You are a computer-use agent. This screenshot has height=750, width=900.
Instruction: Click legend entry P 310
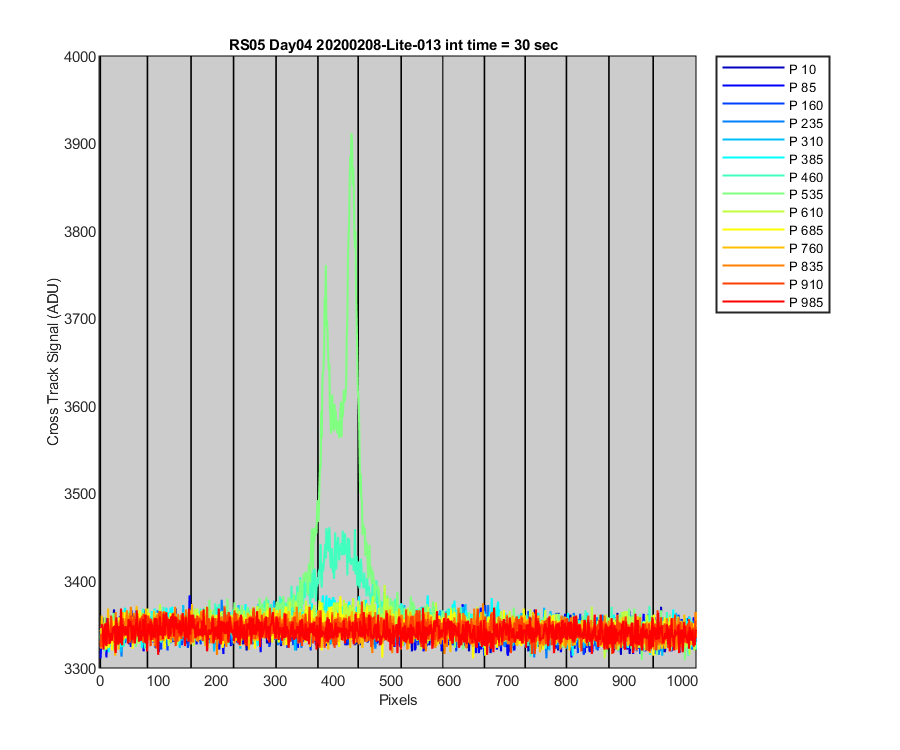pos(773,141)
